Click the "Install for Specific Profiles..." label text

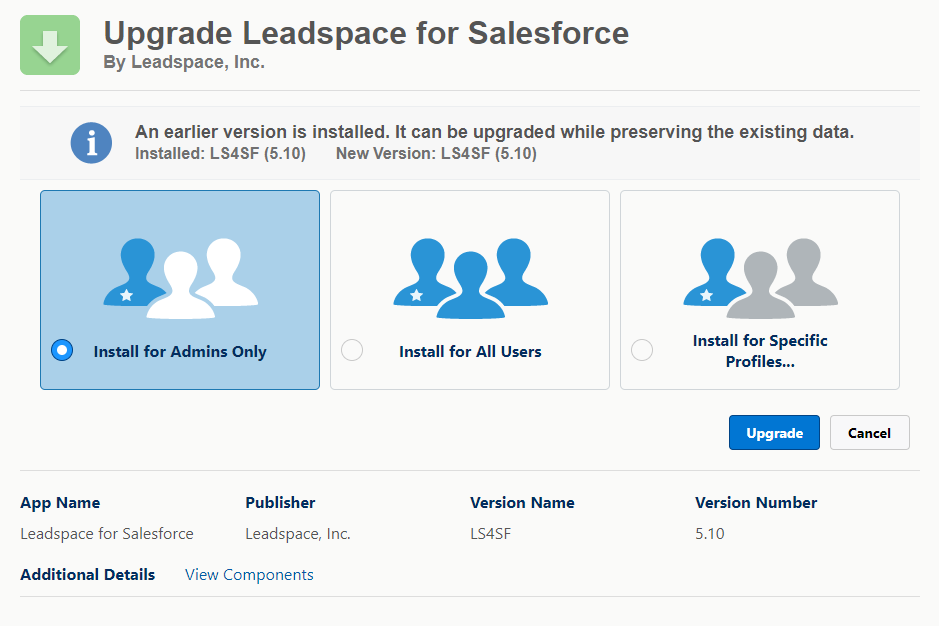(x=760, y=351)
